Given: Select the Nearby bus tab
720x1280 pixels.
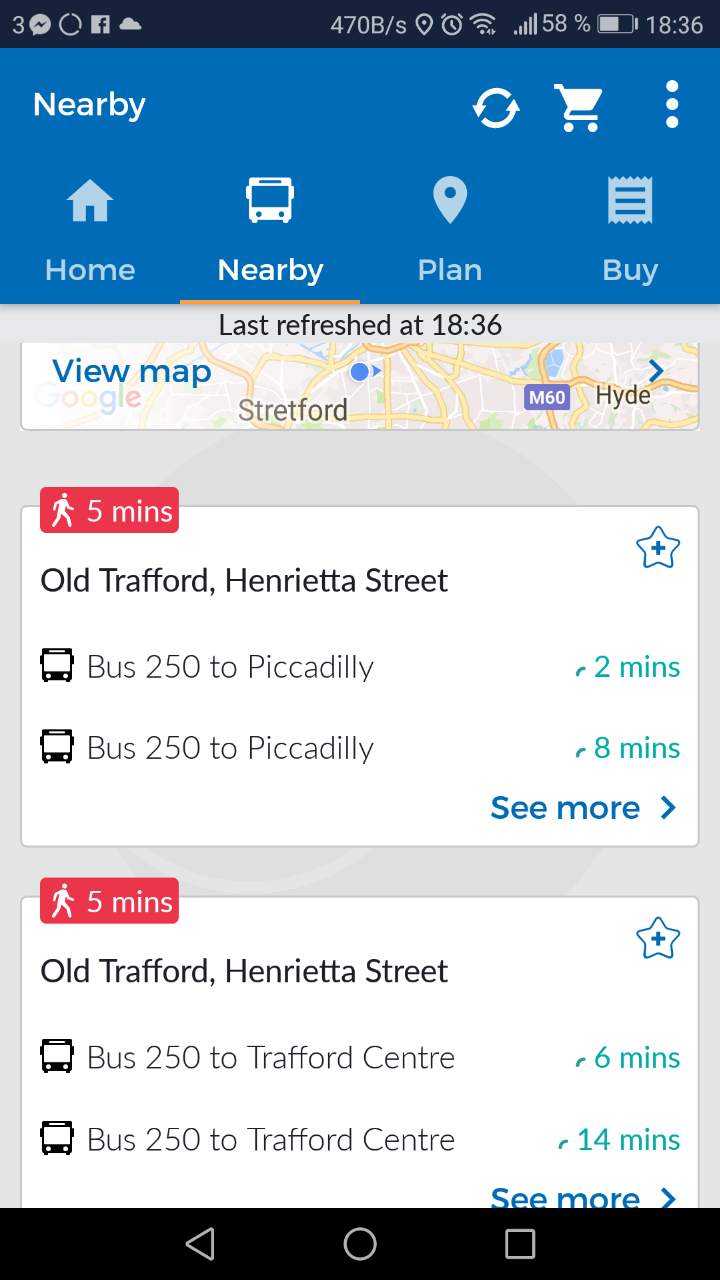Looking at the screenshot, I should [270, 229].
